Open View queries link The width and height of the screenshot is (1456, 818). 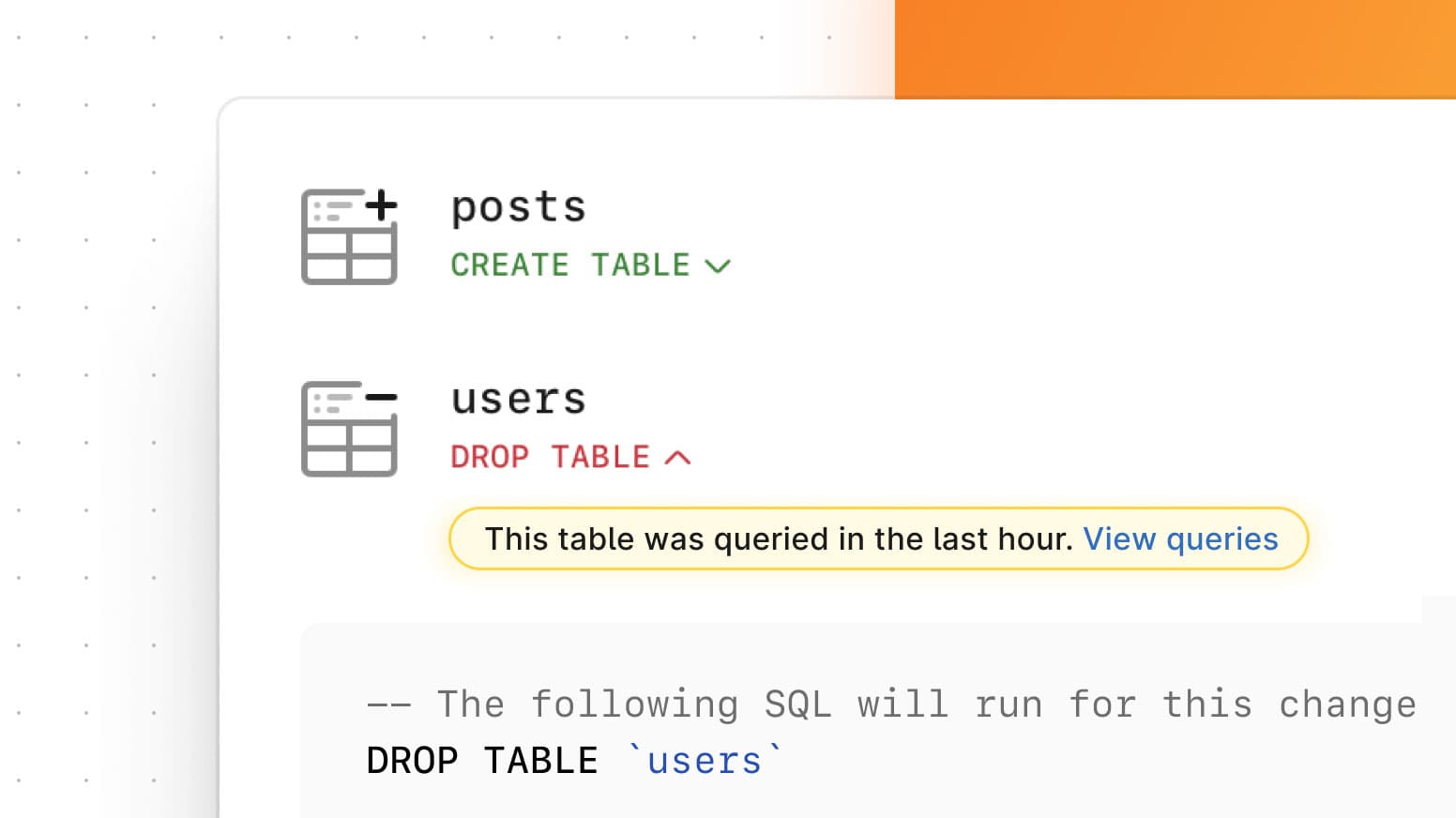(x=1180, y=538)
